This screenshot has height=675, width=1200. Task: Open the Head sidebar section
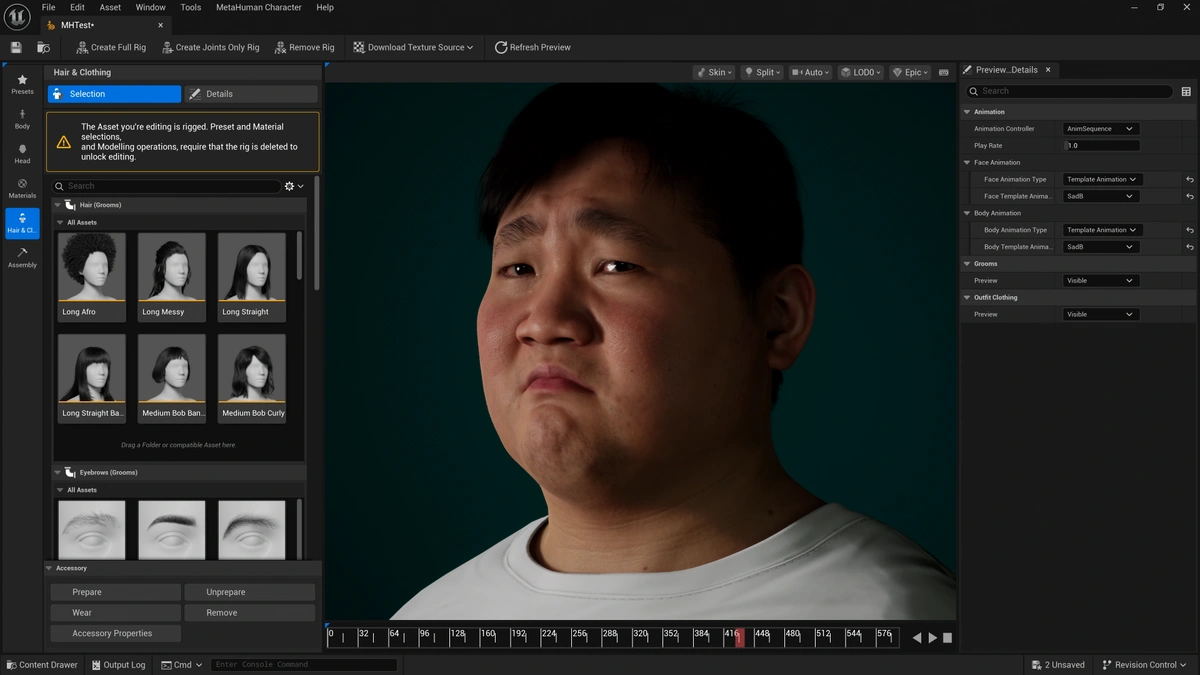click(22, 153)
